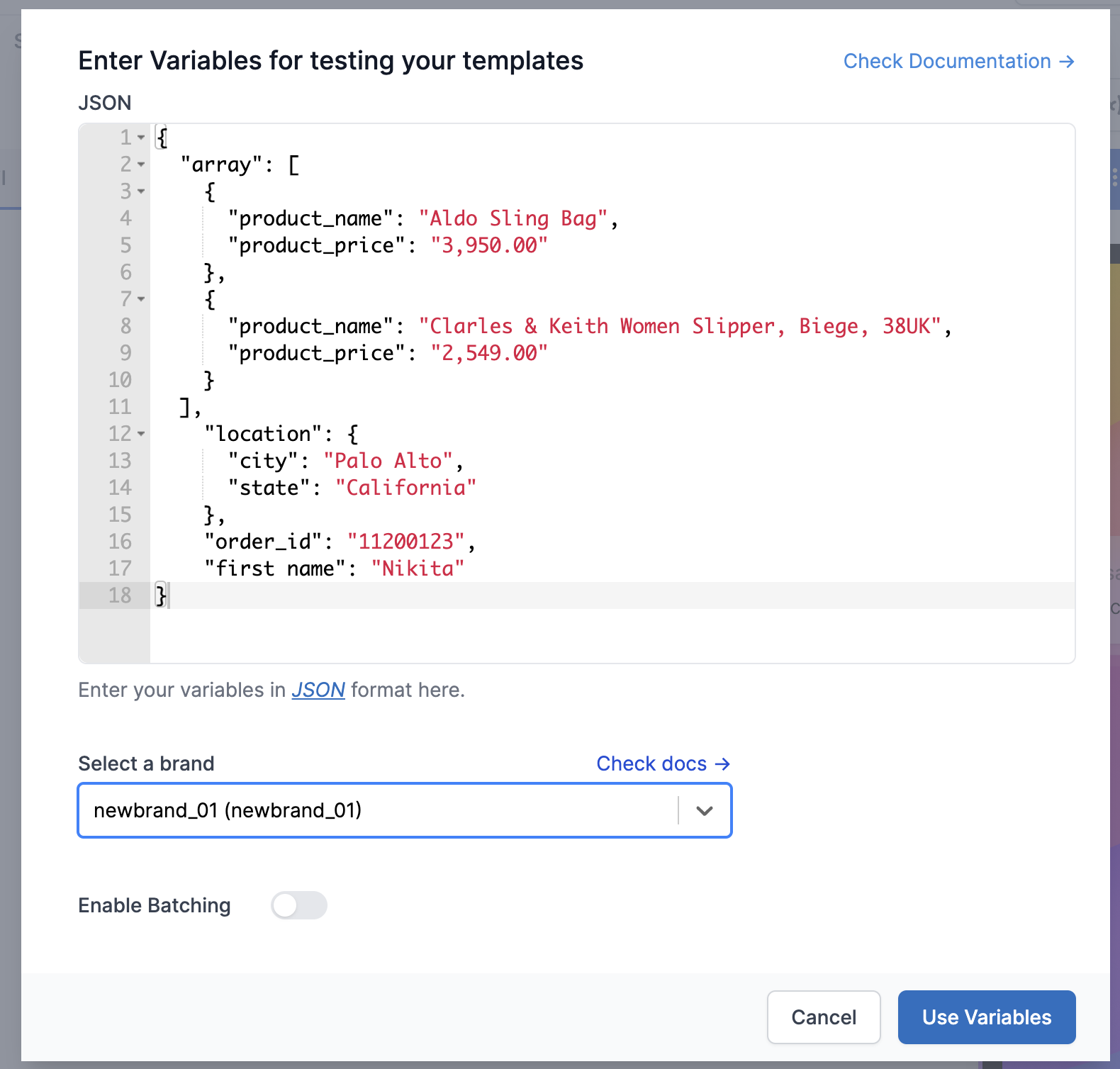The image size is (1120, 1069).
Task: Open the Check Documentation link
Action: 958,62
